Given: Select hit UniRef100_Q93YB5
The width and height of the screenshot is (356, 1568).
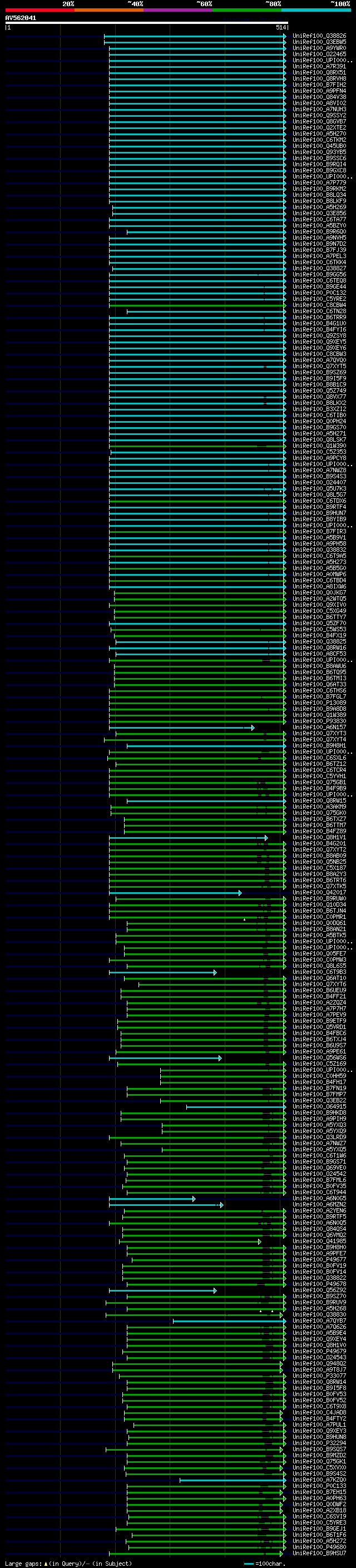Looking at the screenshot, I should pos(319,152).
